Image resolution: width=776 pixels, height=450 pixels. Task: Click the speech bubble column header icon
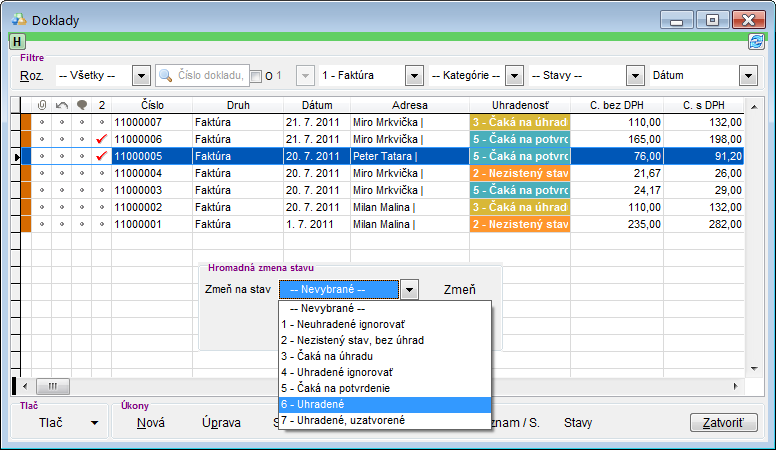81,105
